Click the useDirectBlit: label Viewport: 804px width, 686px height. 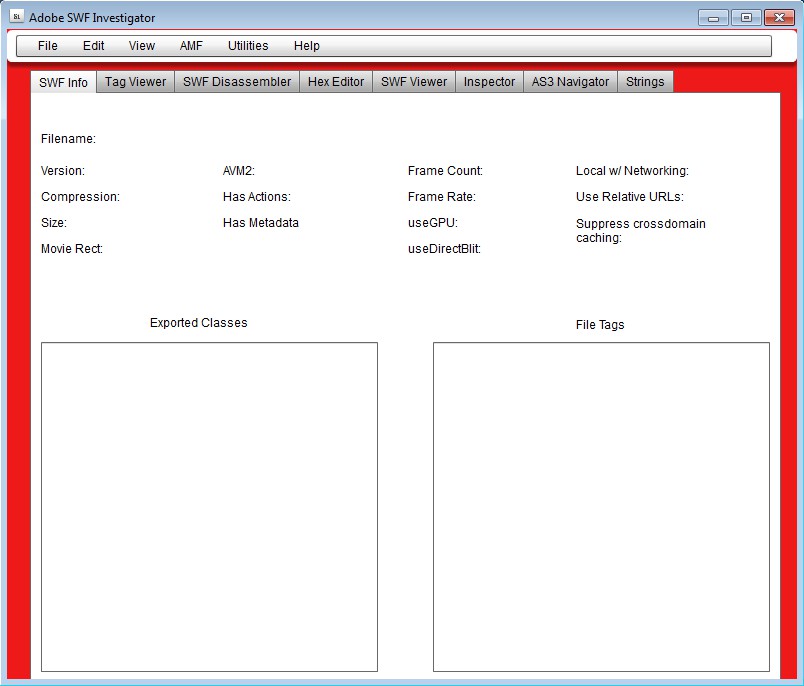coord(444,249)
